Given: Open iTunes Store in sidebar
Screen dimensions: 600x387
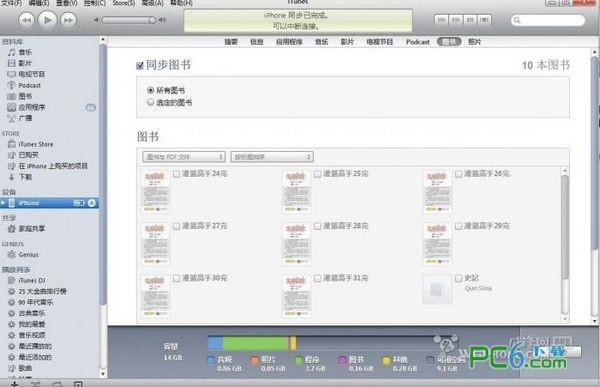Looking at the screenshot, I should pyautogui.click(x=36, y=144).
